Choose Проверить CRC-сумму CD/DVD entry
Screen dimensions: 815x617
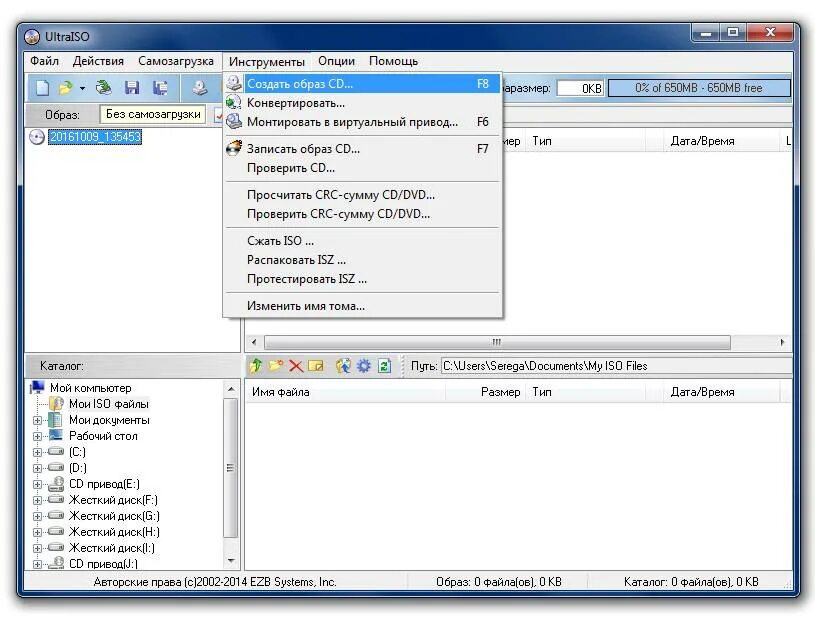(x=363, y=214)
